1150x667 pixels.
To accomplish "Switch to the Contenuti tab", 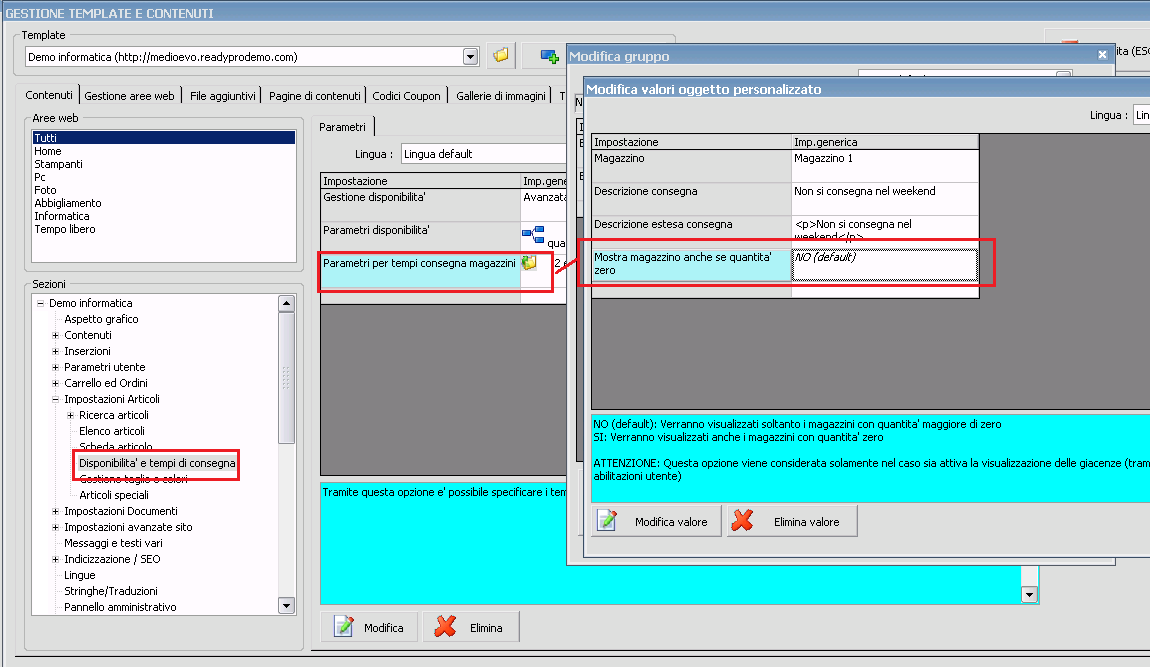I will pos(48,95).
